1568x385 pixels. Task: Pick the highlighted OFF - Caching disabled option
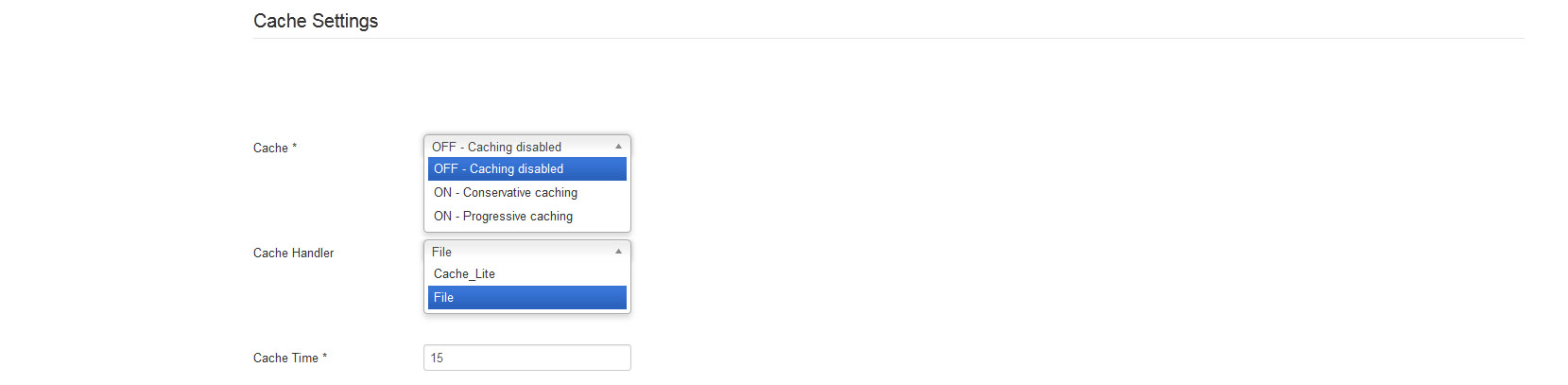[x=527, y=168]
